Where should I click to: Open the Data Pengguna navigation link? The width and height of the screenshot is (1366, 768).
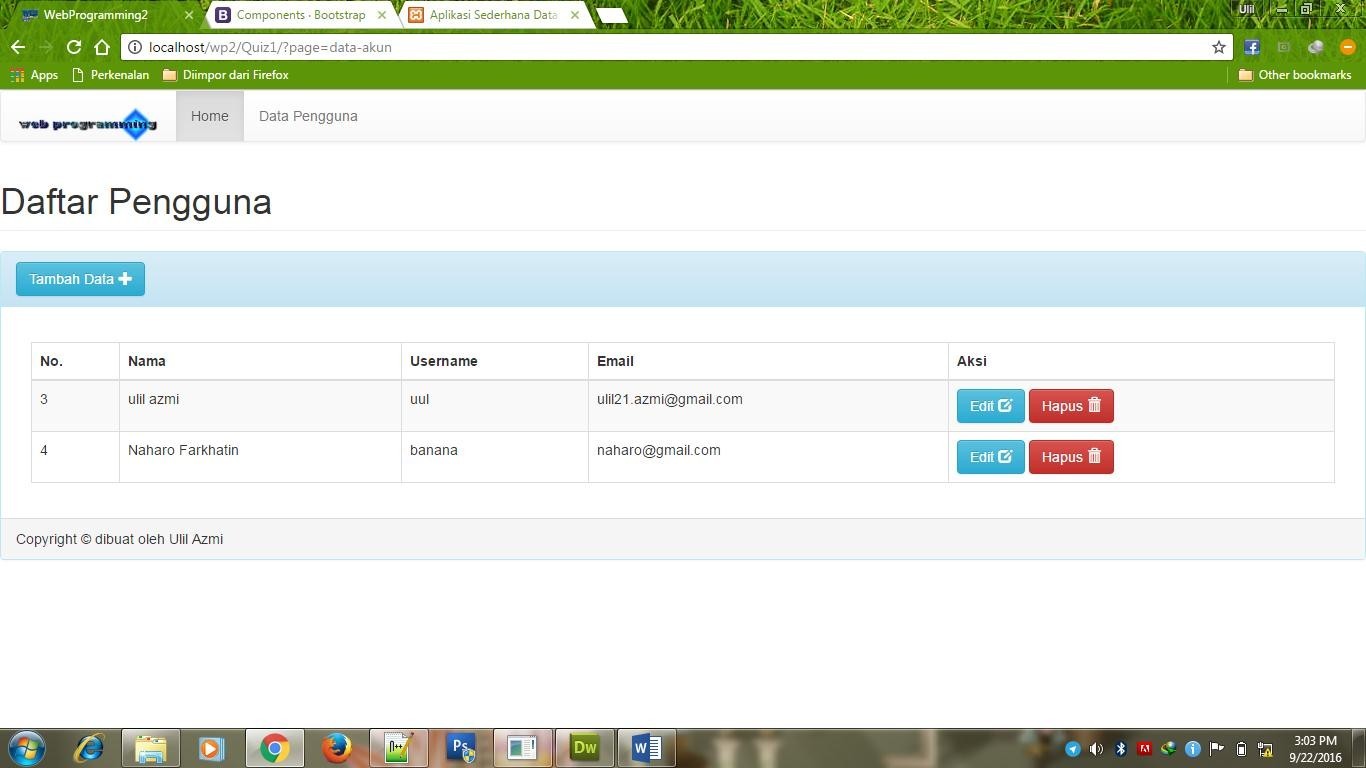(x=307, y=116)
